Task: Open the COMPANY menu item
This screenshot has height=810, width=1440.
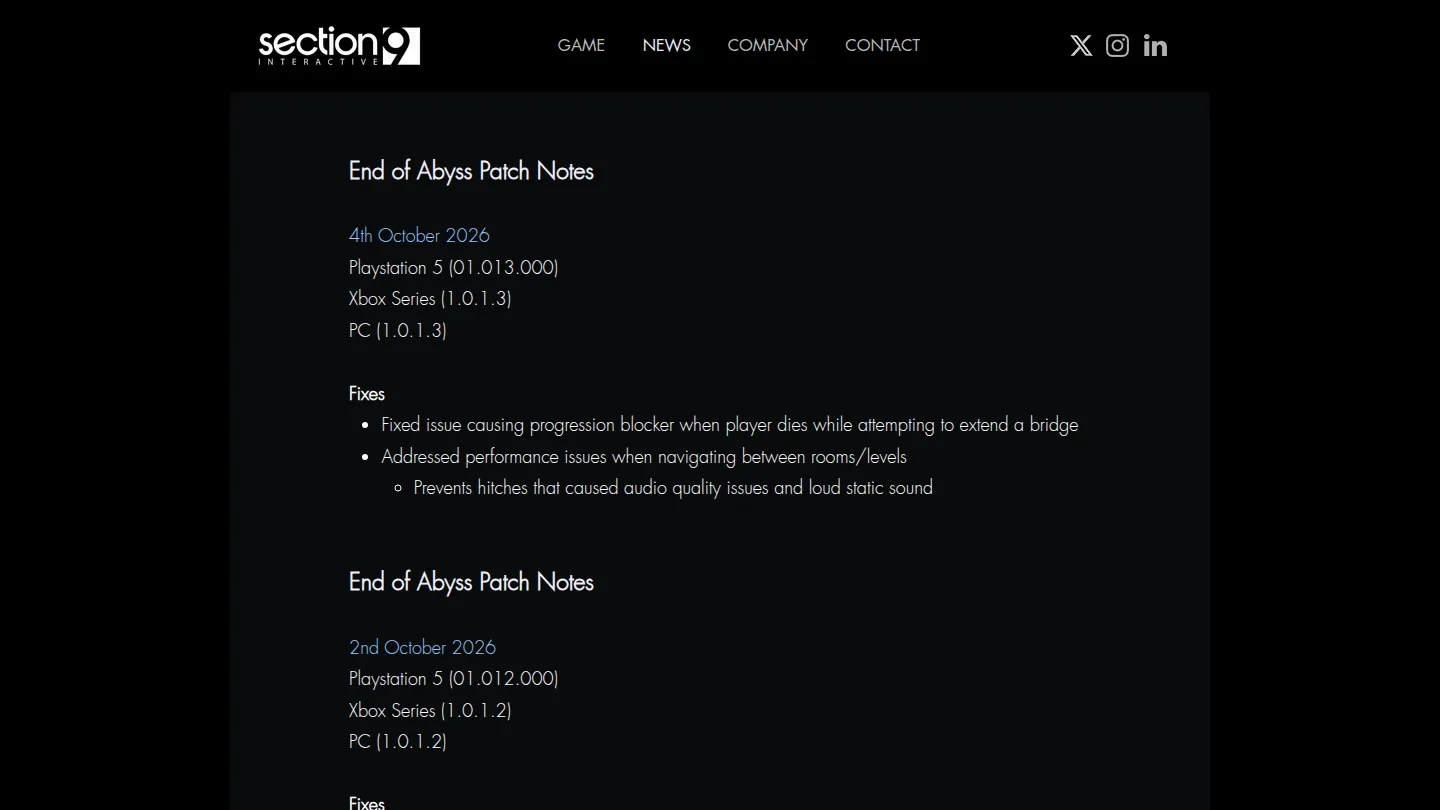Action: click(768, 45)
